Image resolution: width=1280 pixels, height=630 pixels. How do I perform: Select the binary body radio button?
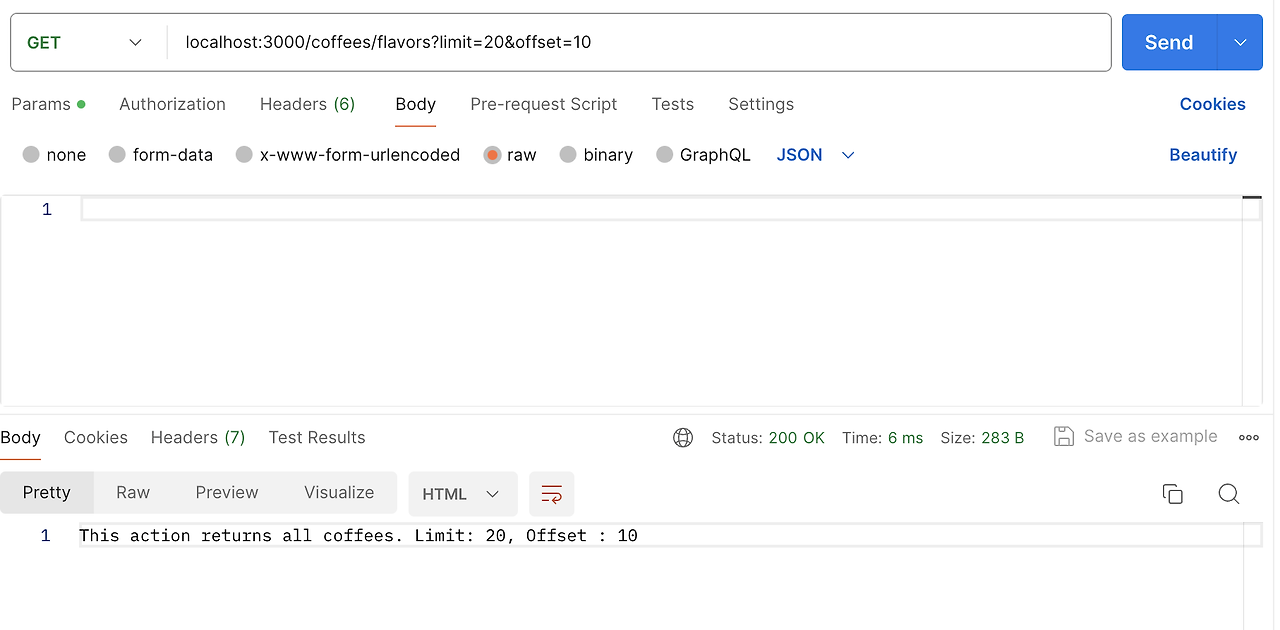pyautogui.click(x=568, y=155)
